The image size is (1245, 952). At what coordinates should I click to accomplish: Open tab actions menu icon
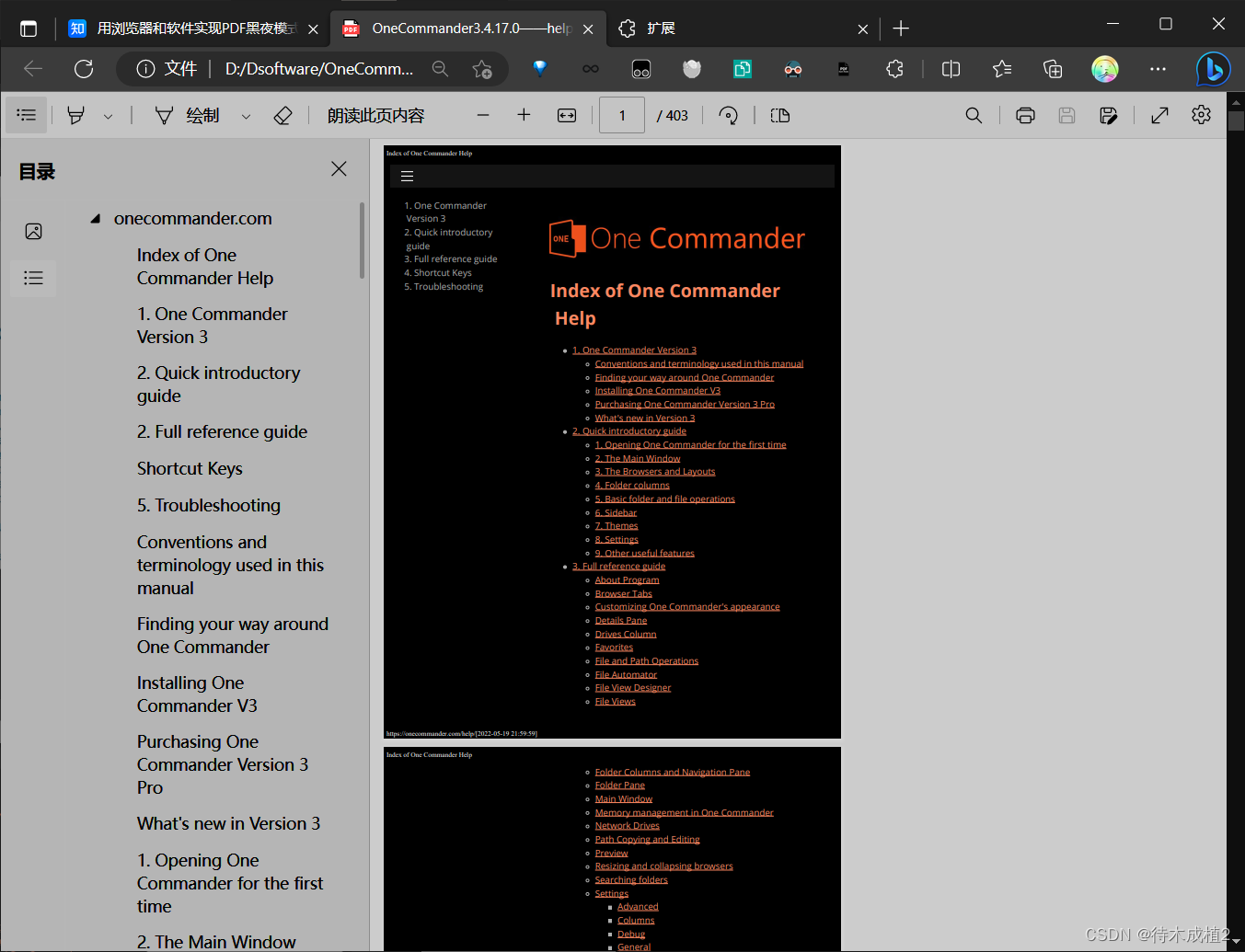point(29,29)
